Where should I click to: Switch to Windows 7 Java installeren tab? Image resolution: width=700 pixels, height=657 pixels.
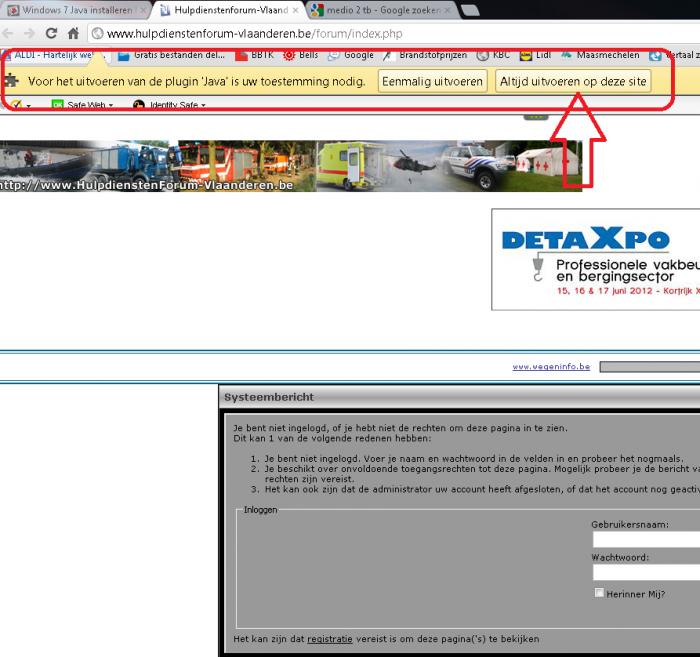click(77, 10)
